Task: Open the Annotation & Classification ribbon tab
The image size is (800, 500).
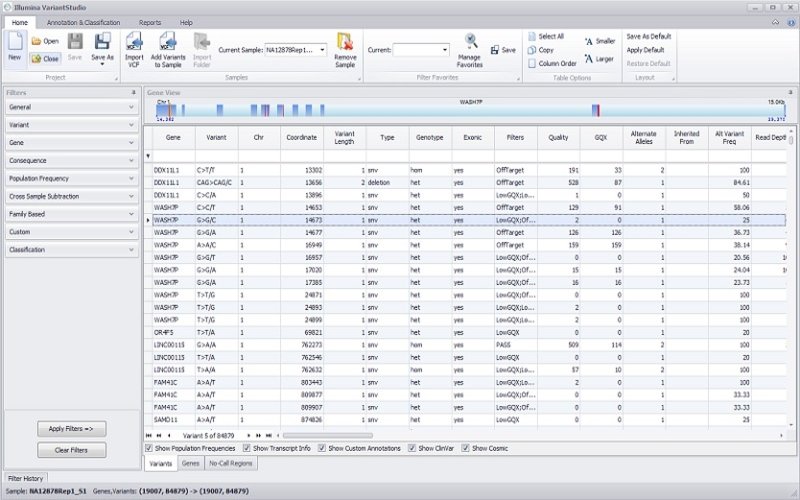Action: pyautogui.click(x=83, y=22)
